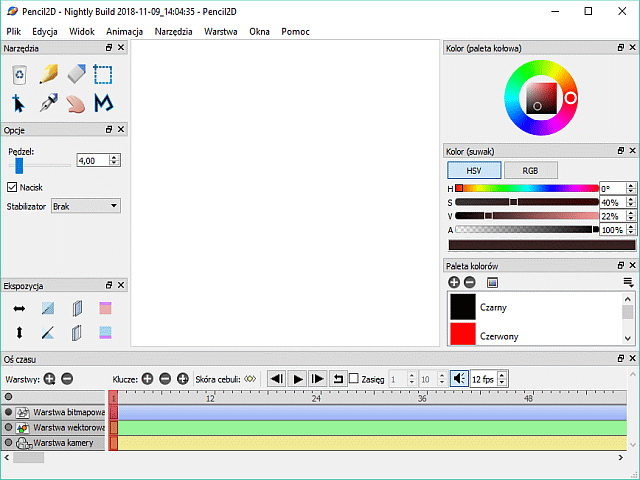This screenshot has height=480, width=640.
Task: Toggle next onion skin icon
Action: (77, 333)
